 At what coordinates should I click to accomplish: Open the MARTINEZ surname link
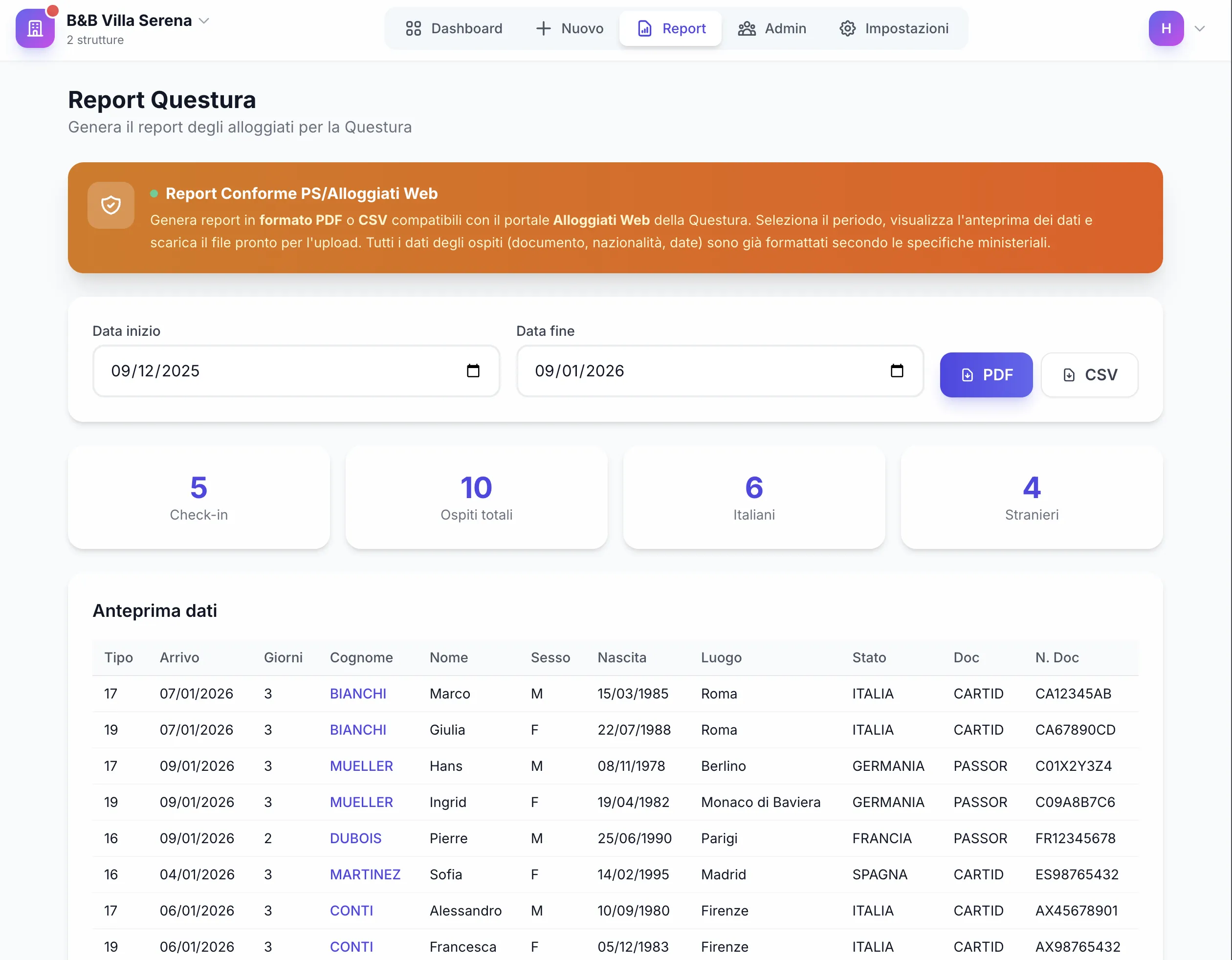(365, 874)
